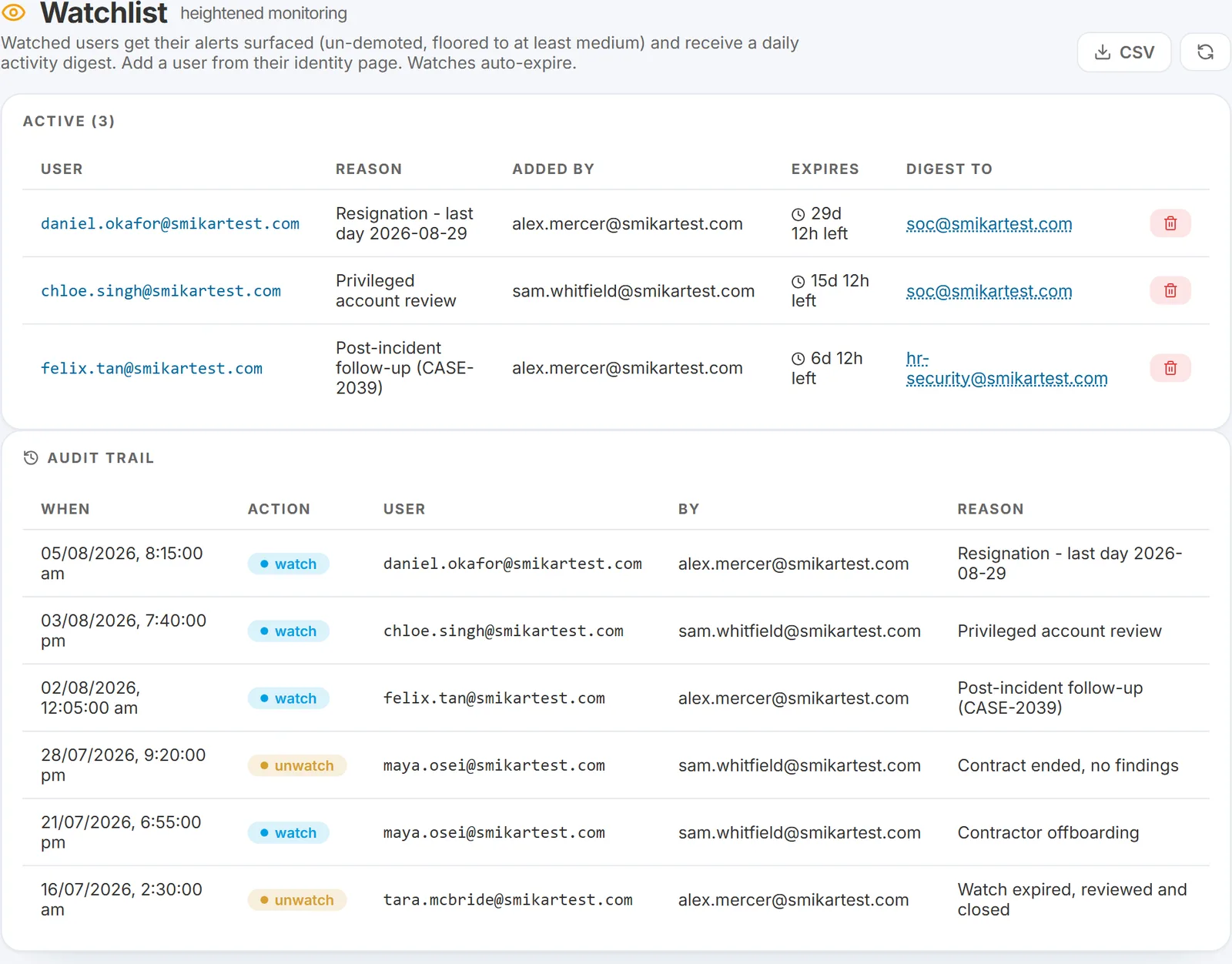The height and width of the screenshot is (964, 1232).
Task: Open felix.tan@smikartest.com identity in the active list
Action: 152,368
